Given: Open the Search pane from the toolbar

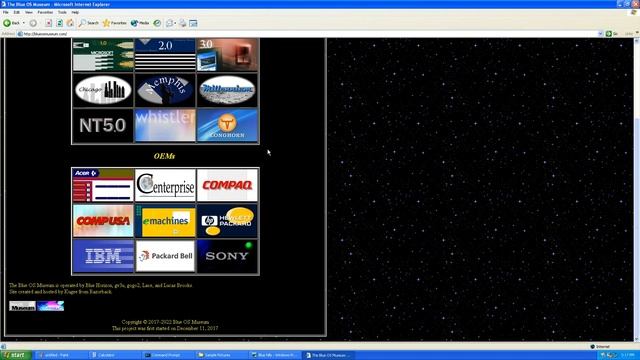Looking at the screenshot, I should point(89,23).
